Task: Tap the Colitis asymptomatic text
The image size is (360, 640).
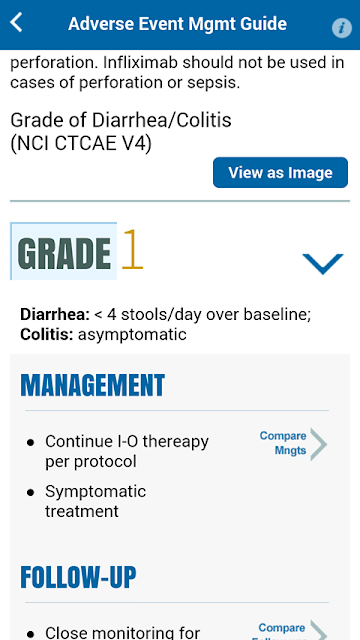Action: (x=103, y=334)
